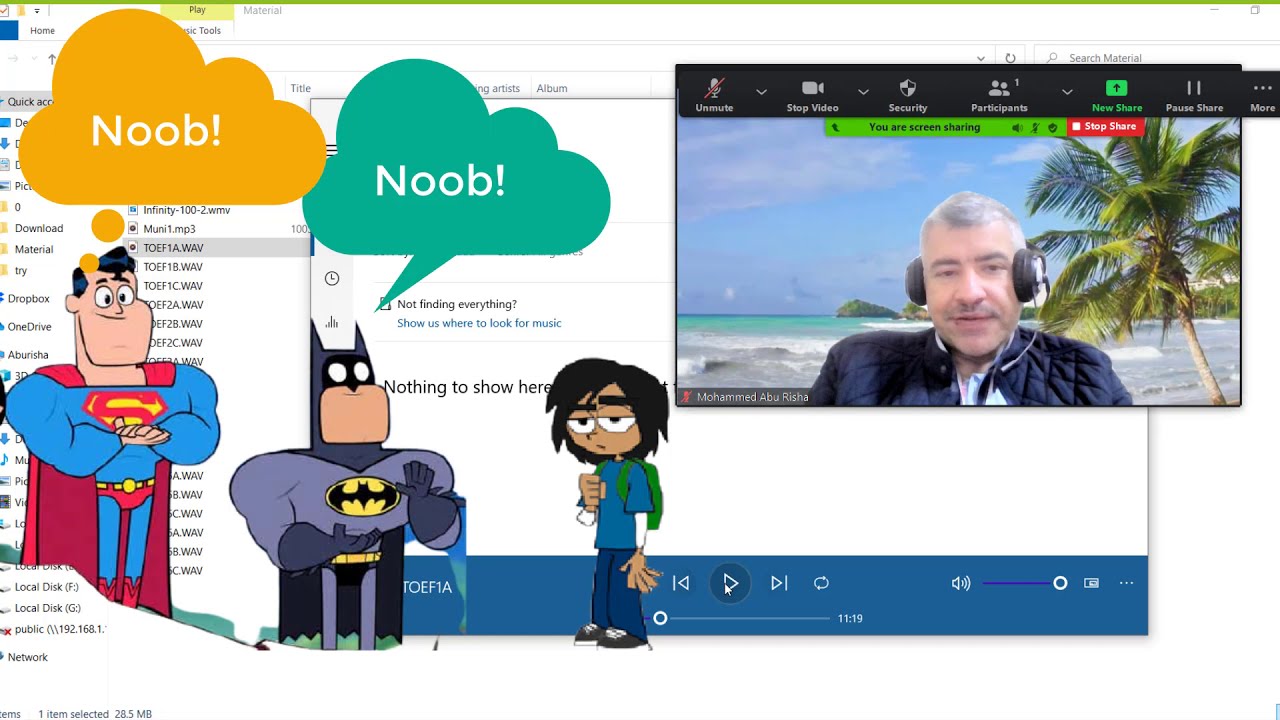Skip to previous track in Groove player
1280x720 pixels.
681,583
